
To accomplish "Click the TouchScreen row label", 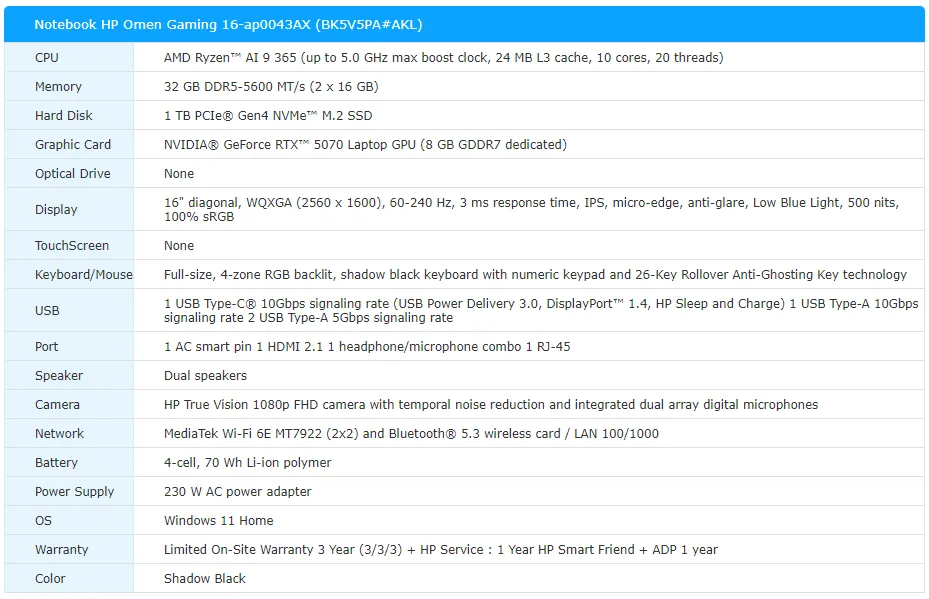I will pyautogui.click(x=72, y=246).
